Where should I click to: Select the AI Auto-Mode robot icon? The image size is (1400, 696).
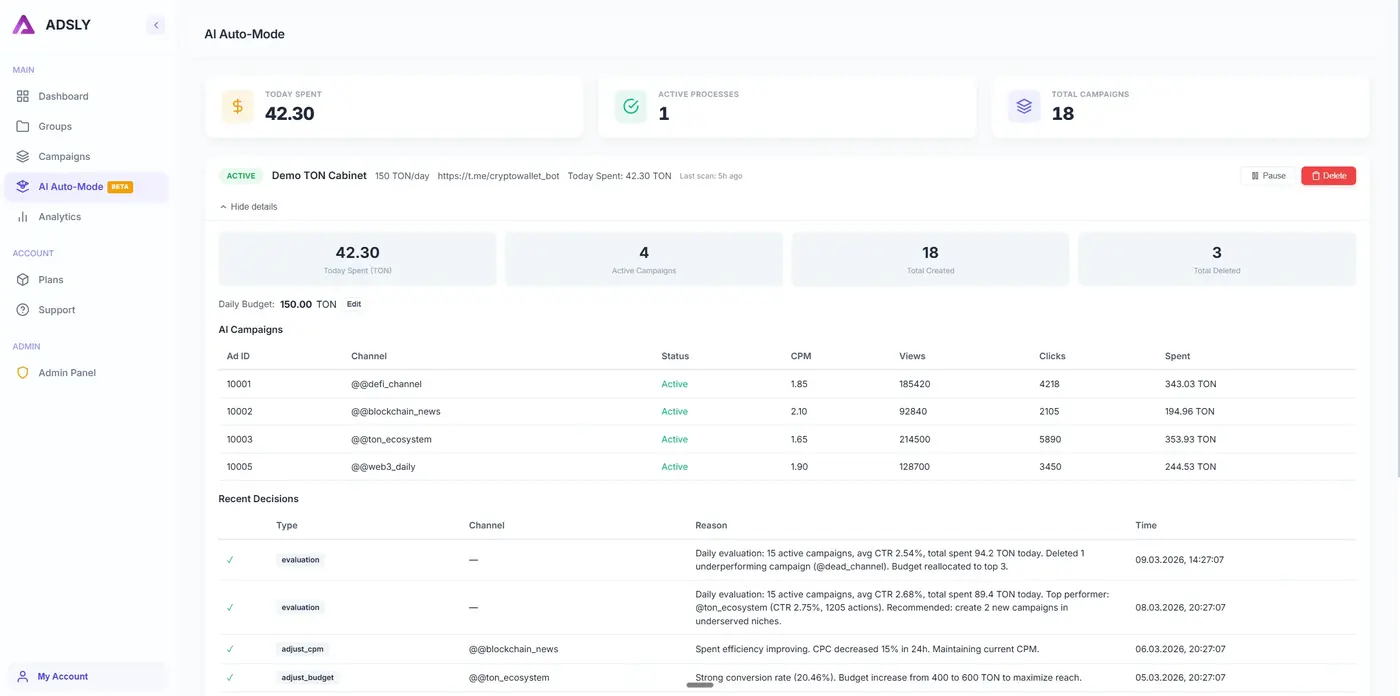(x=21, y=186)
